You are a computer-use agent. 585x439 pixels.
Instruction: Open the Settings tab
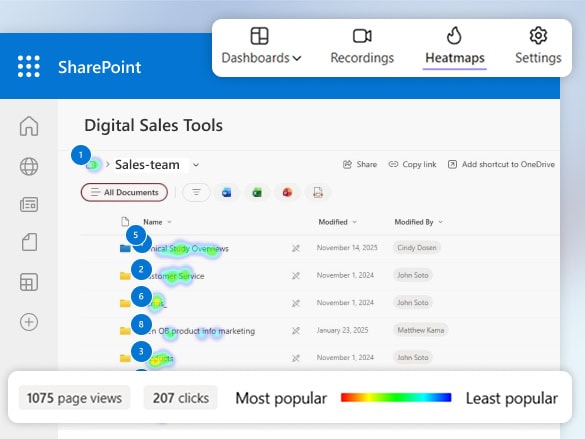pos(538,47)
